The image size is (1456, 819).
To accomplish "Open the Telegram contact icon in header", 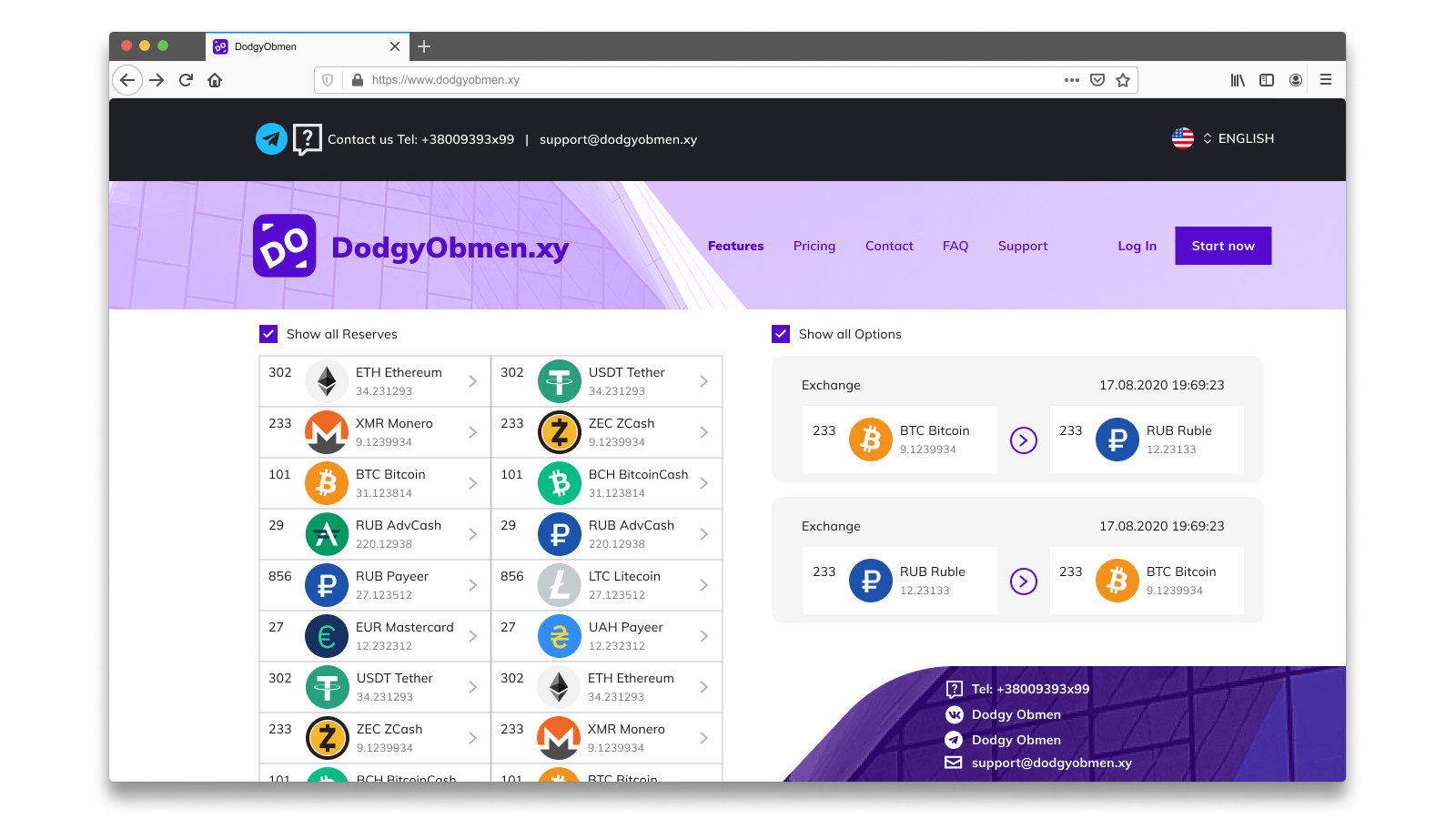I will [271, 139].
